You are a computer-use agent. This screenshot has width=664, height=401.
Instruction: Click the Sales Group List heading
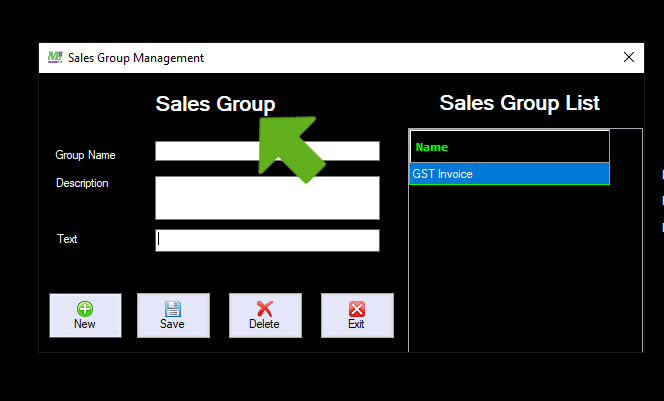pos(519,103)
